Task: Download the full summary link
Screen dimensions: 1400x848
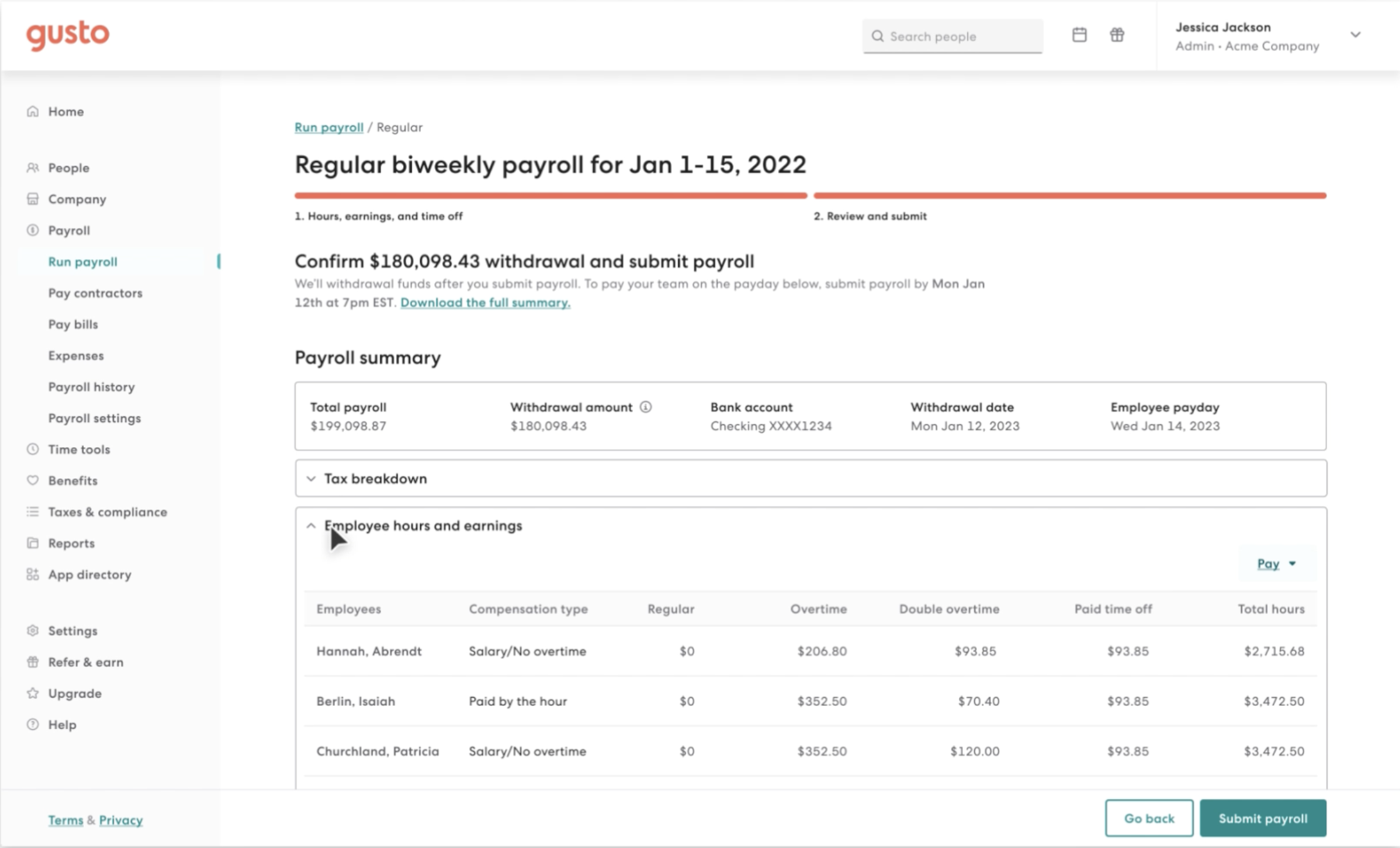Action: [x=485, y=302]
